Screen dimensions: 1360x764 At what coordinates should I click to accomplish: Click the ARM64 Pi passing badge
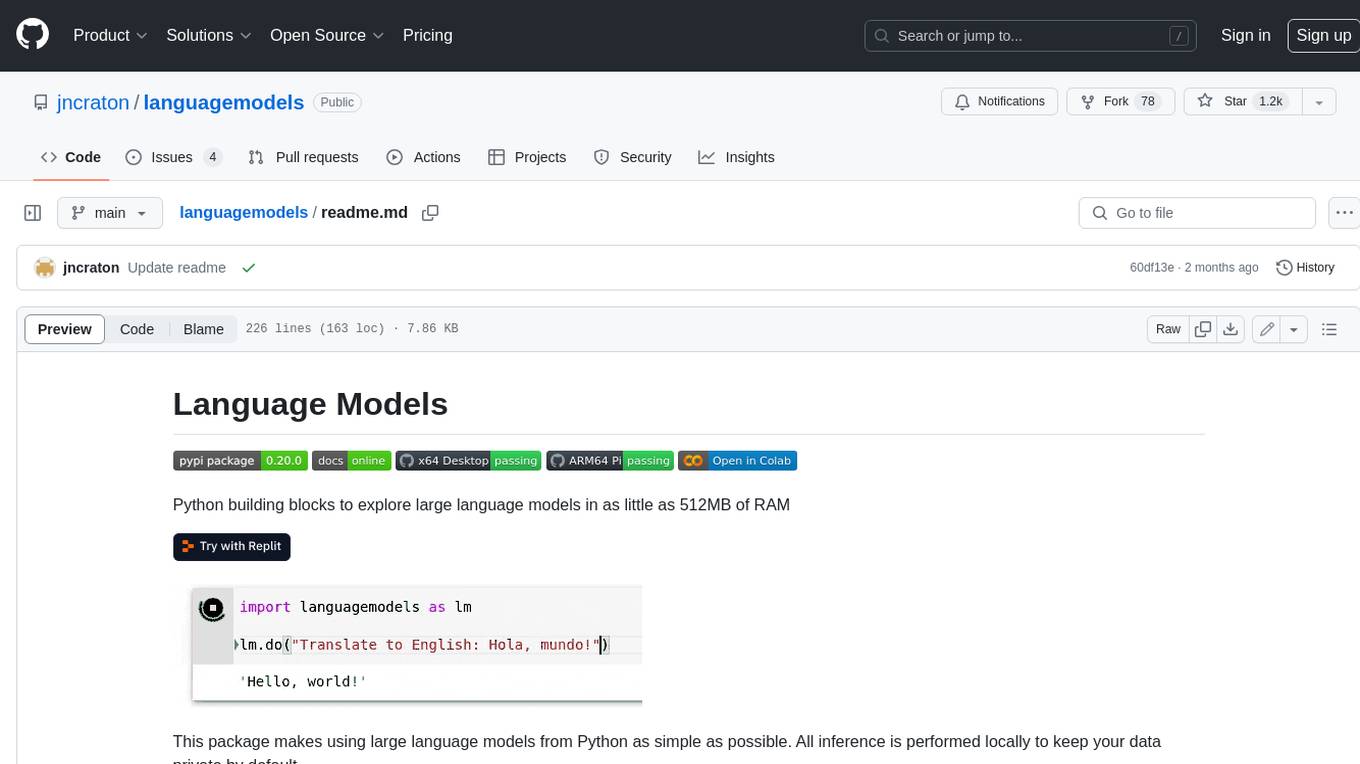tap(609, 461)
